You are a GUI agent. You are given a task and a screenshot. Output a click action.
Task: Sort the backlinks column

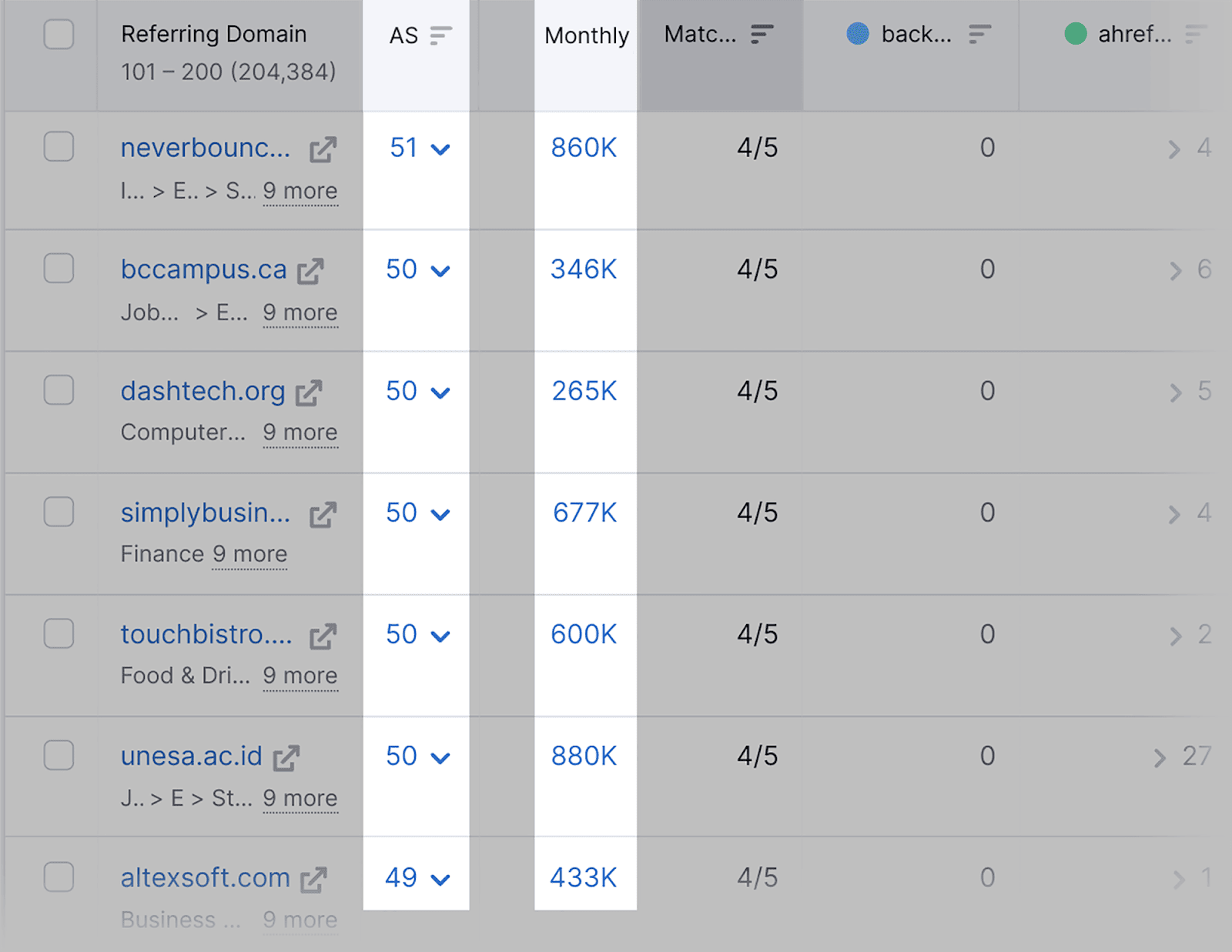(979, 34)
